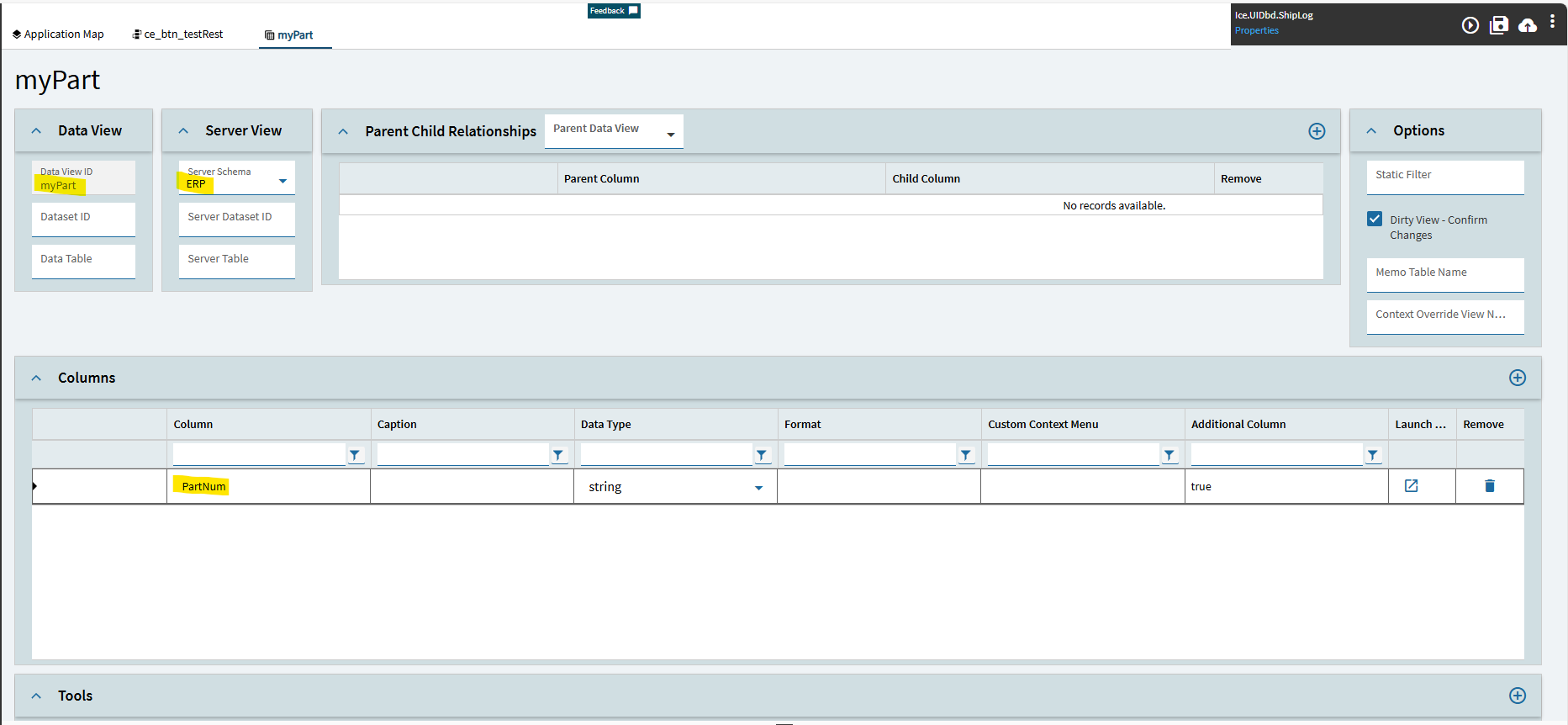The height and width of the screenshot is (725, 1568).
Task: Toggle Dirty View - Confirm Changes checkbox
Action: click(x=1375, y=220)
